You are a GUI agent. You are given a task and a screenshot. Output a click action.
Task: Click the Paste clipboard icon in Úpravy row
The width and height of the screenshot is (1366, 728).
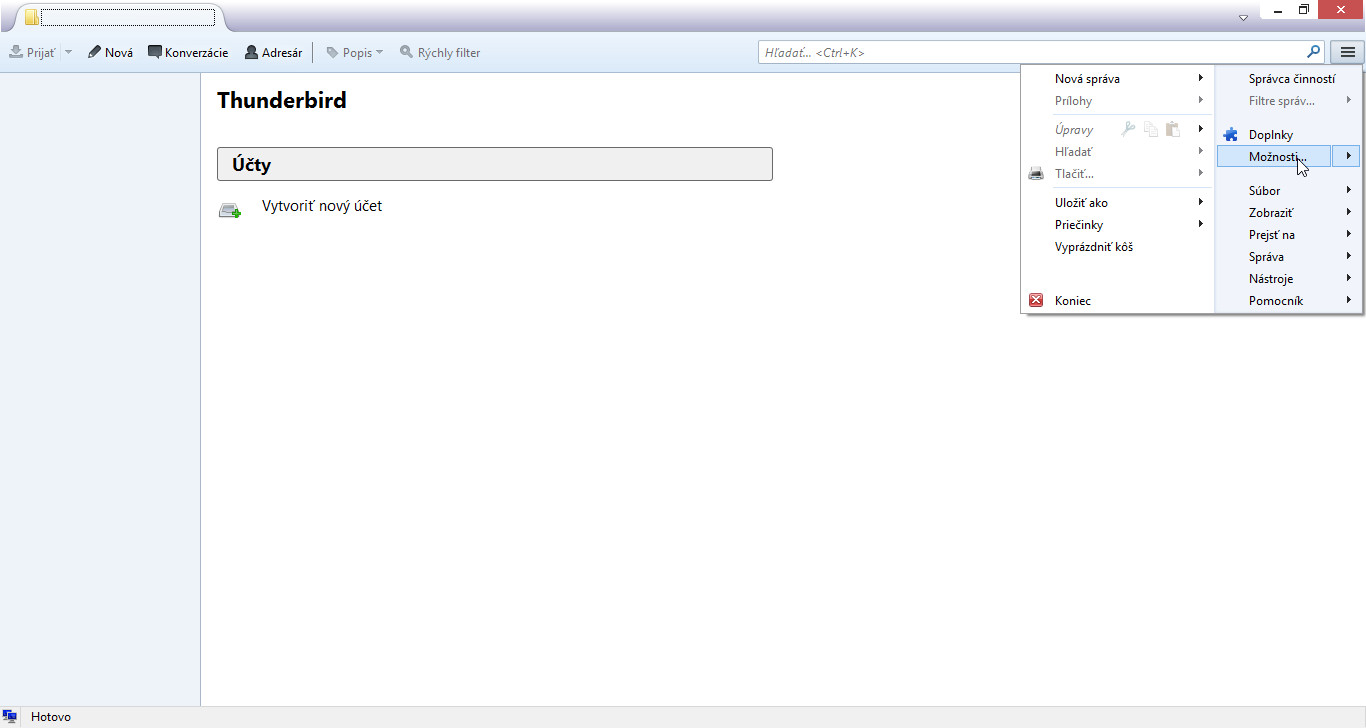click(1173, 129)
